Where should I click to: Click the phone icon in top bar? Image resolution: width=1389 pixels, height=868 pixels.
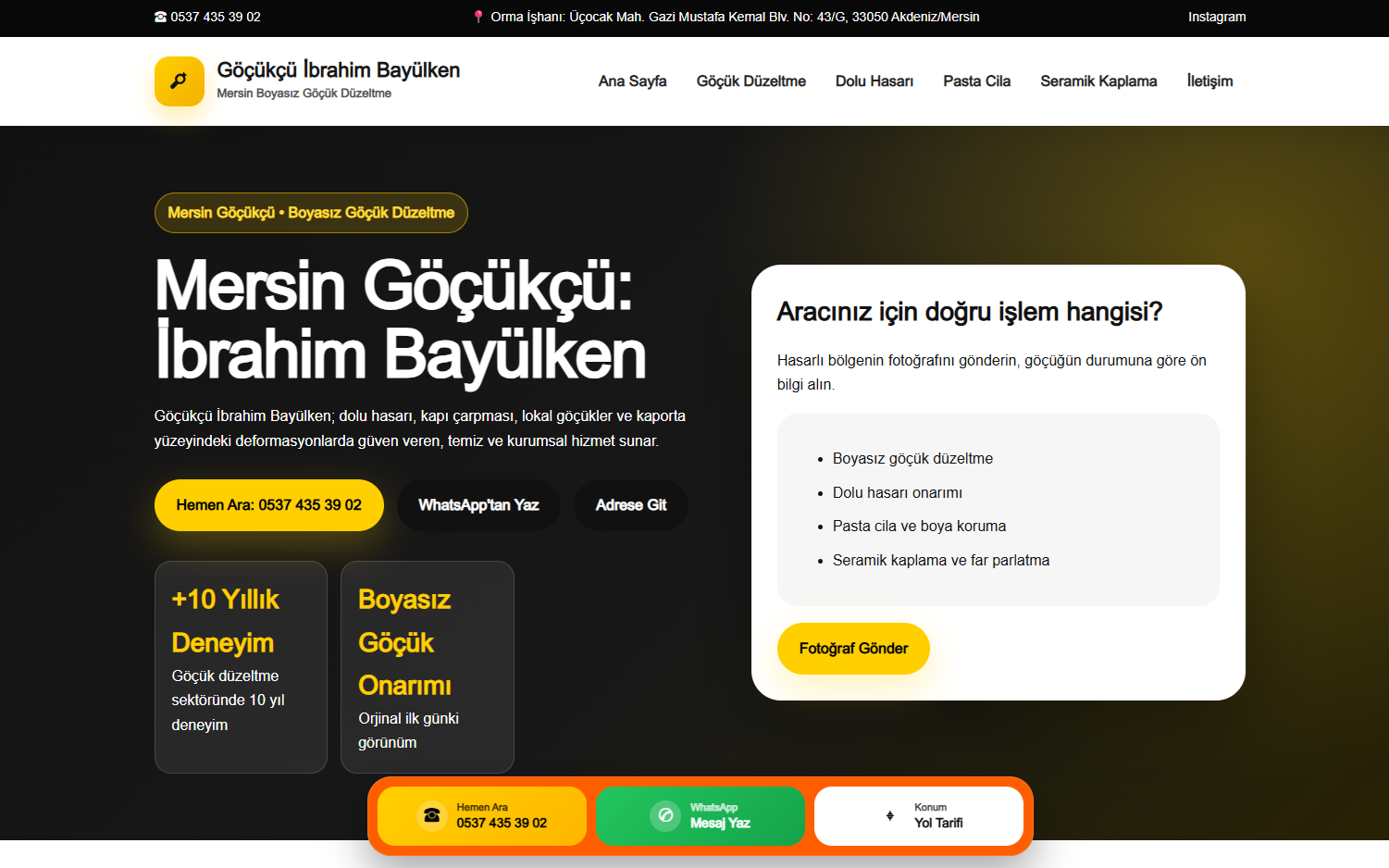(x=161, y=17)
